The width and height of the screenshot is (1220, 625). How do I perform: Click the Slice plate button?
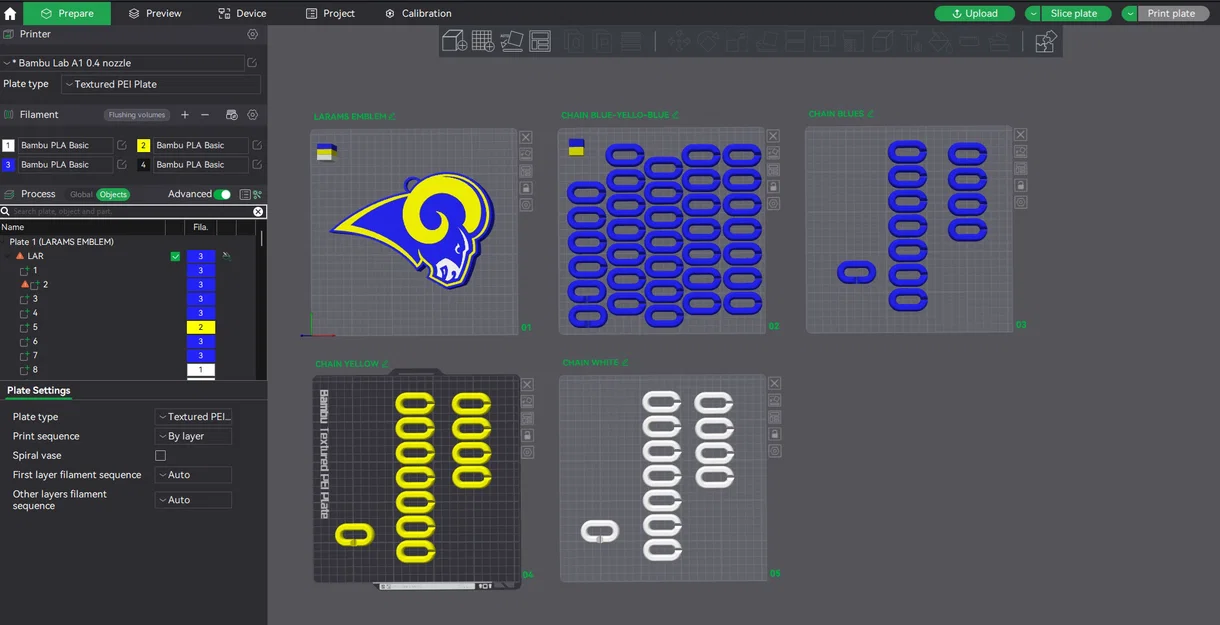1075,13
